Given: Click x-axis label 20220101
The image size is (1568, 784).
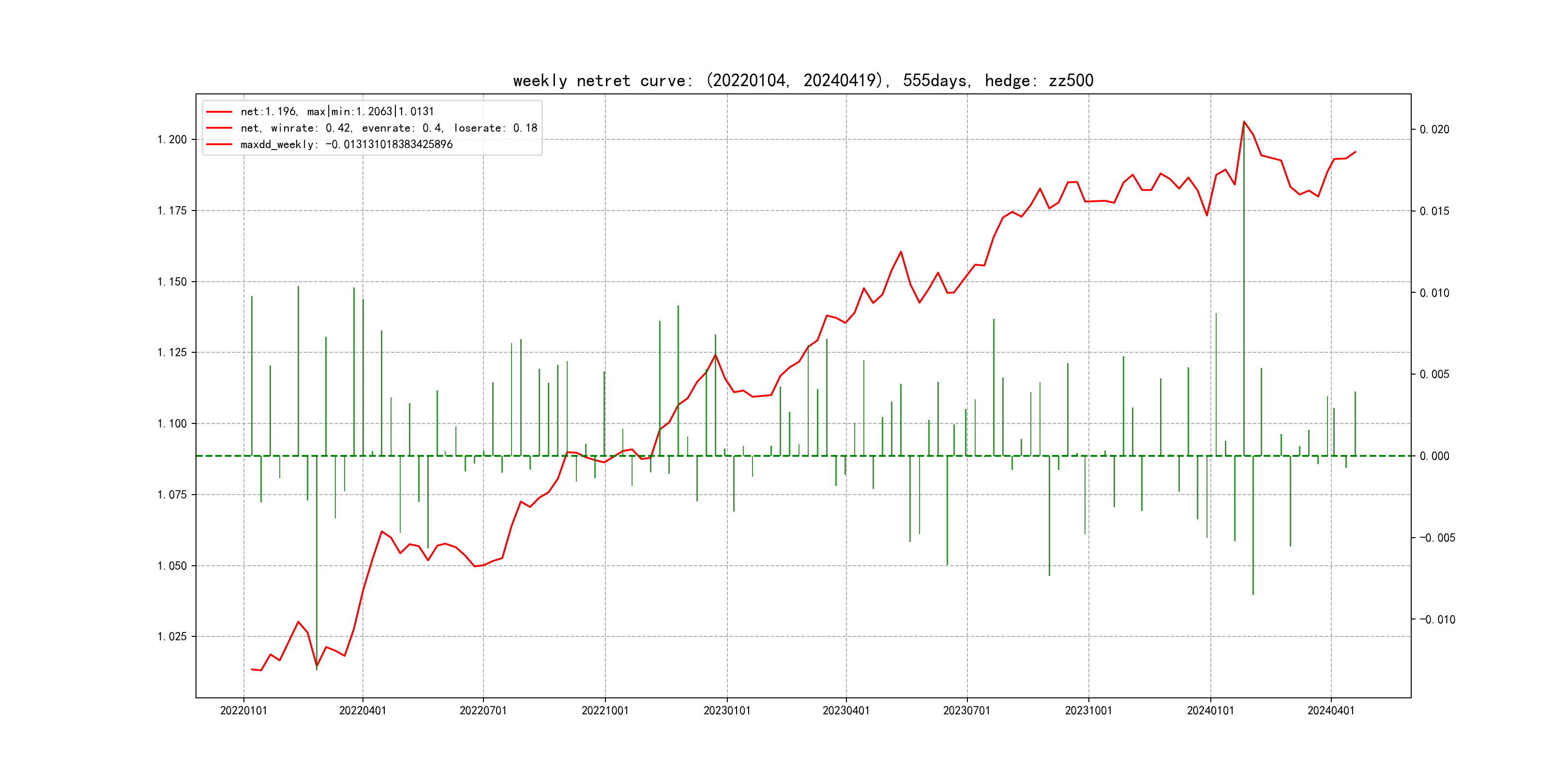Looking at the screenshot, I should click(243, 711).
